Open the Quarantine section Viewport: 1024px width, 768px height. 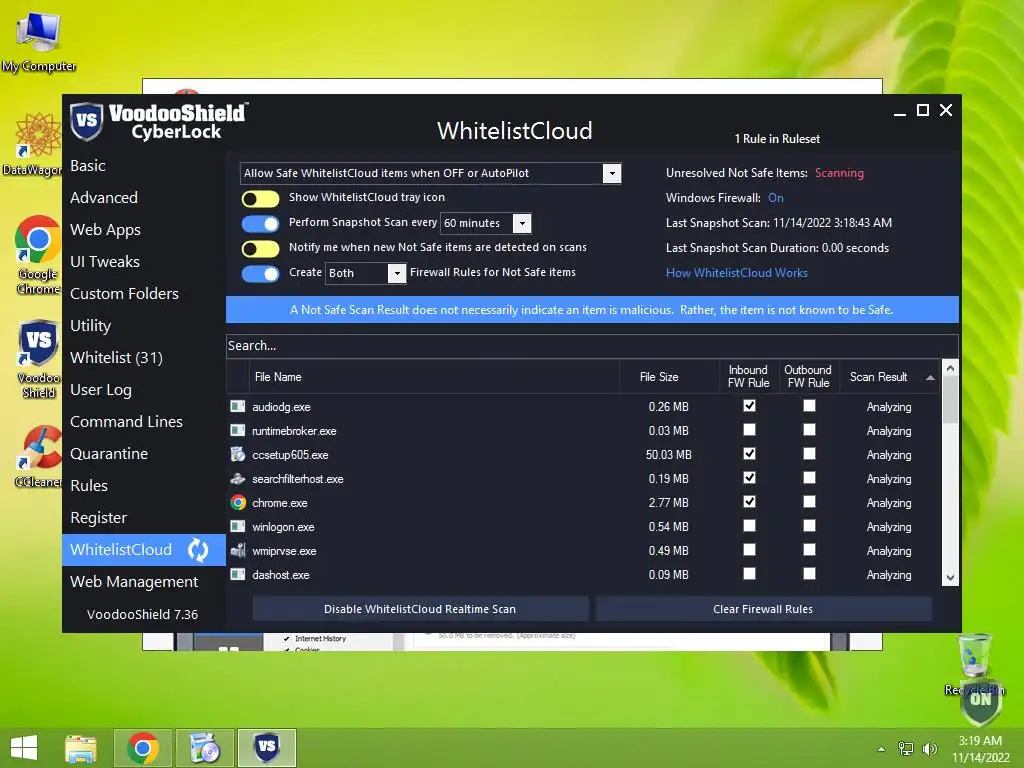[109, 454]
